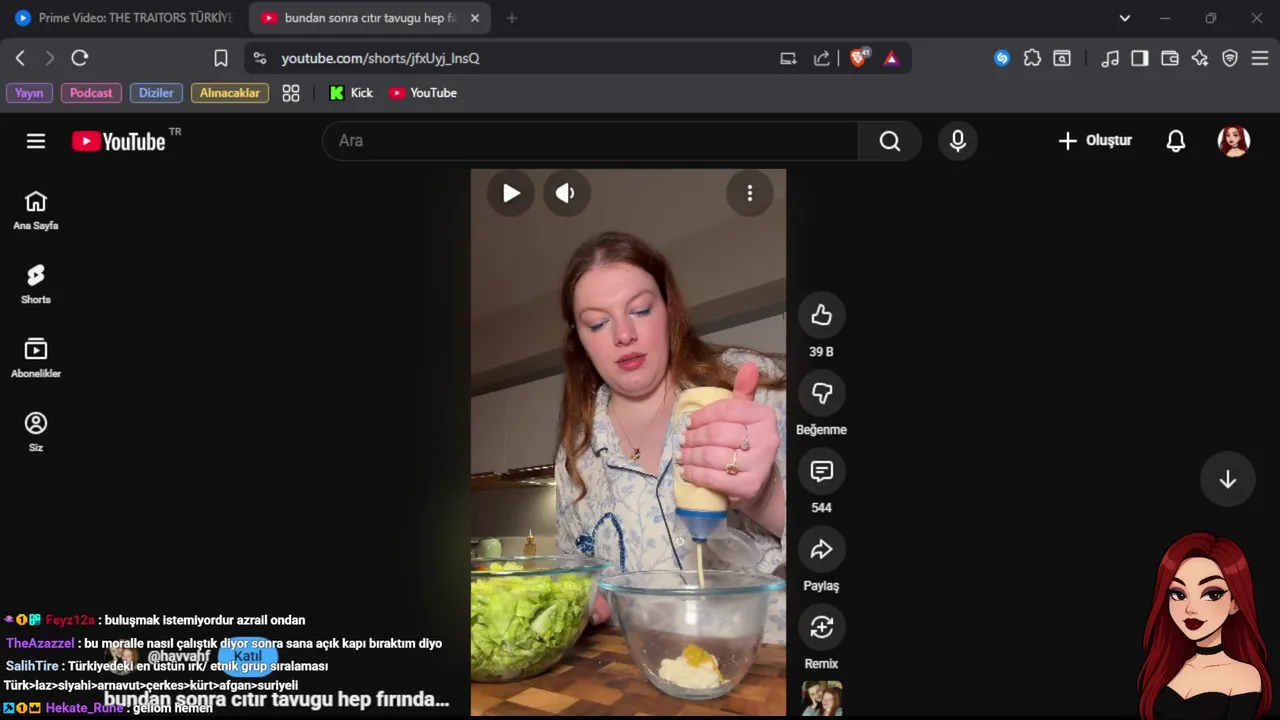Viewport: 1280px width, 720px height.
Task: Open Brave Rewards triangle icon
Action: point(891,58)
